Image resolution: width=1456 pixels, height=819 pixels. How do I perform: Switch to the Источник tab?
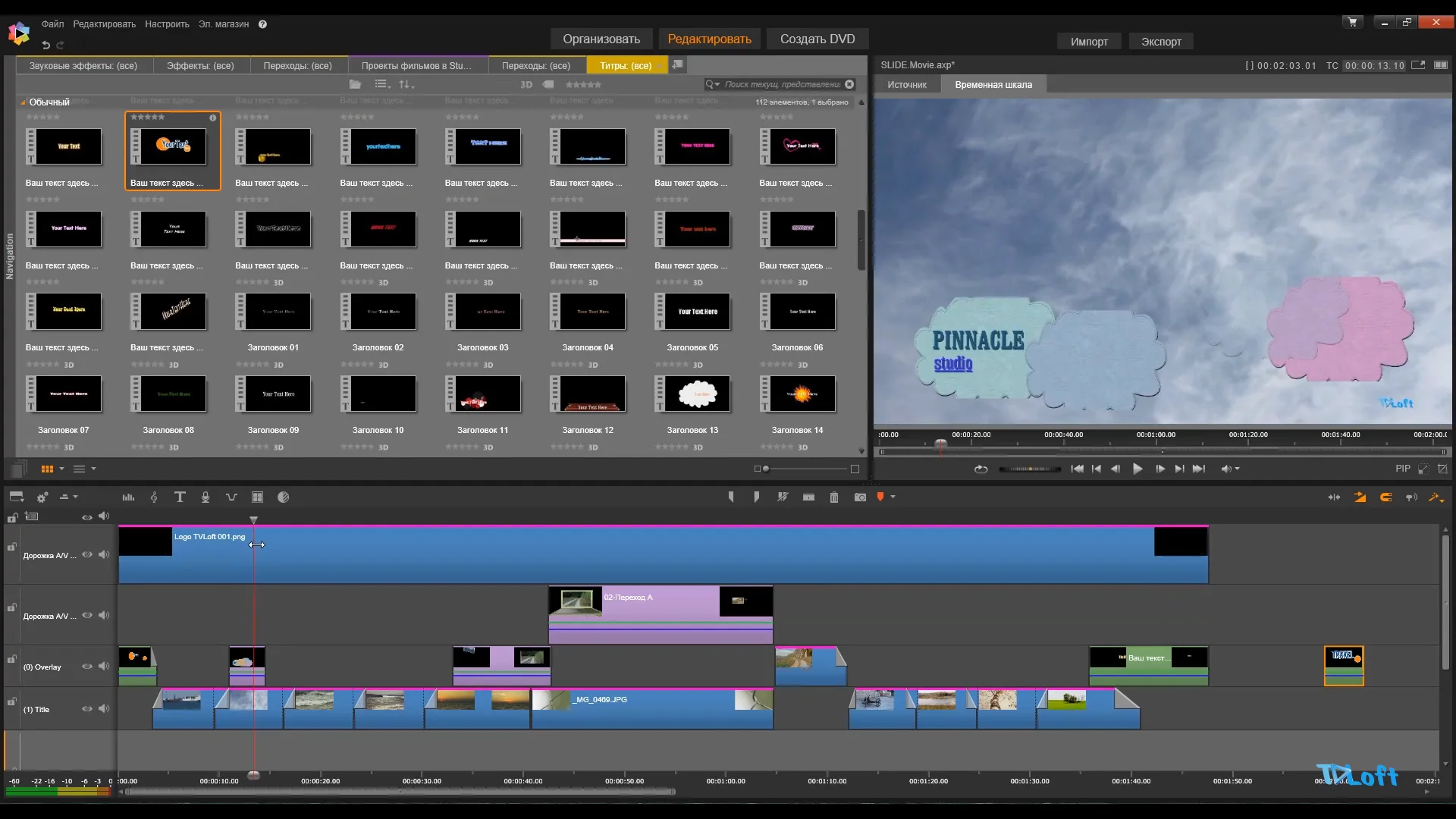coord(907,85)
